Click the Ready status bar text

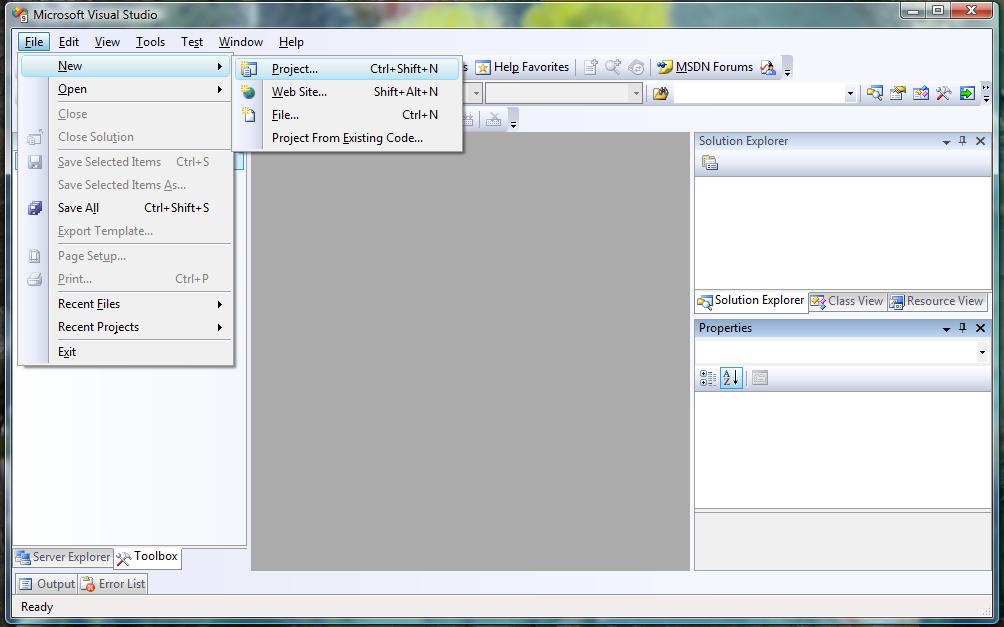point(37,607)
